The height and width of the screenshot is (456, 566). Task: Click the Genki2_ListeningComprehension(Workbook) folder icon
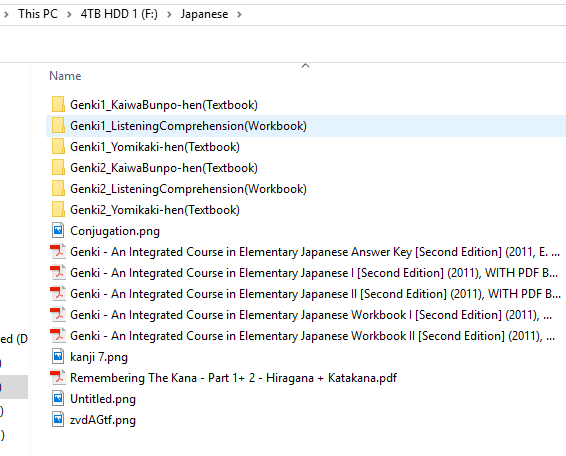[58, 188]
